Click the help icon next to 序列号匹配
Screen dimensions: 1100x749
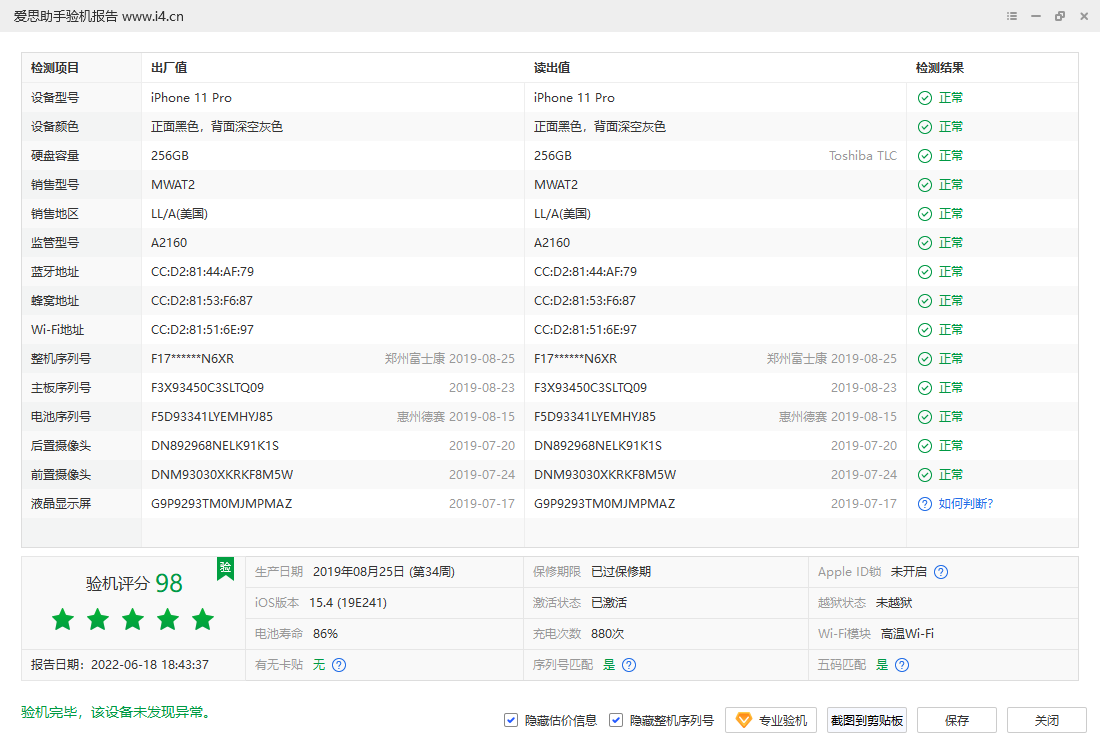pyautogui.click(x=629, y=665)
